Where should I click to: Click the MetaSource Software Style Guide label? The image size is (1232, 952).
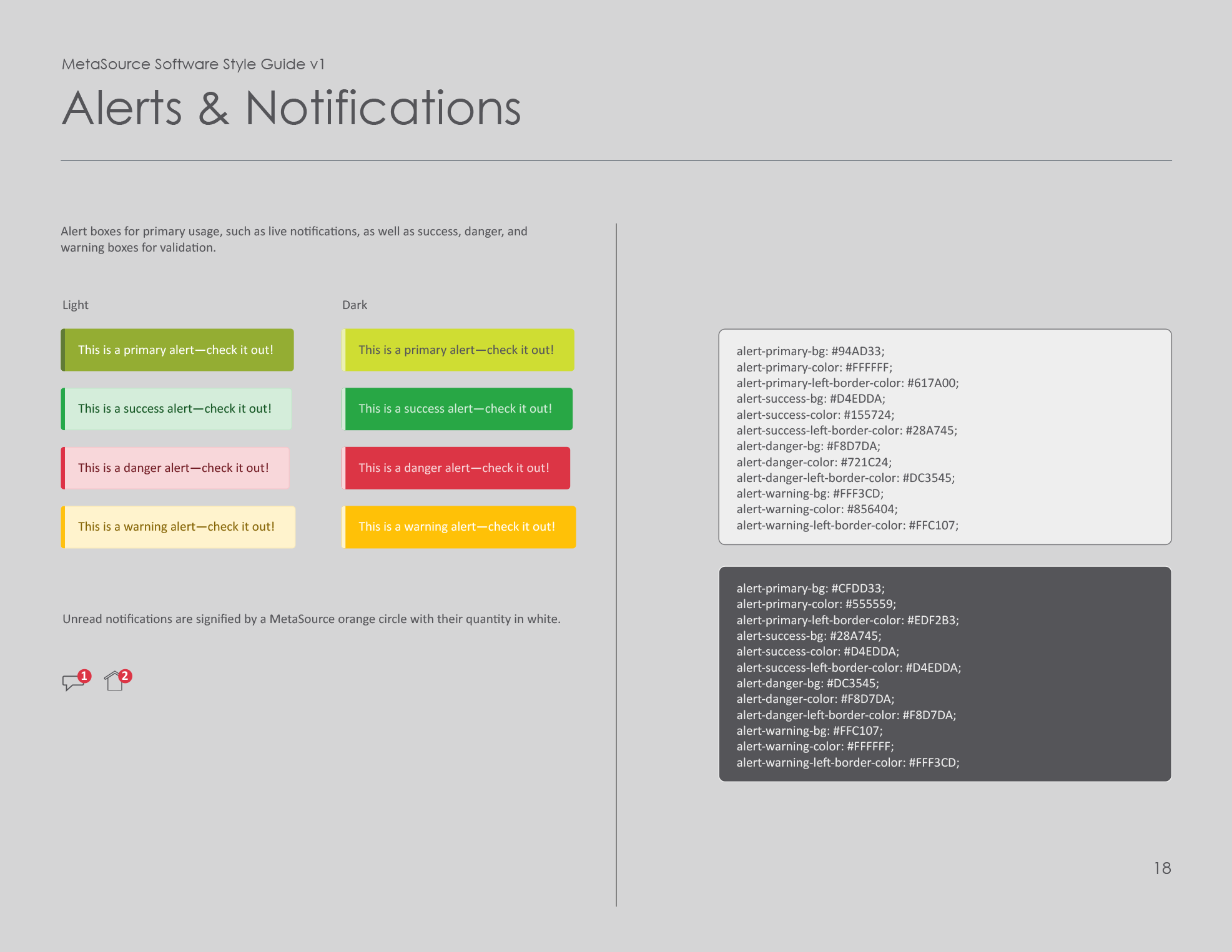coord(193,63)
